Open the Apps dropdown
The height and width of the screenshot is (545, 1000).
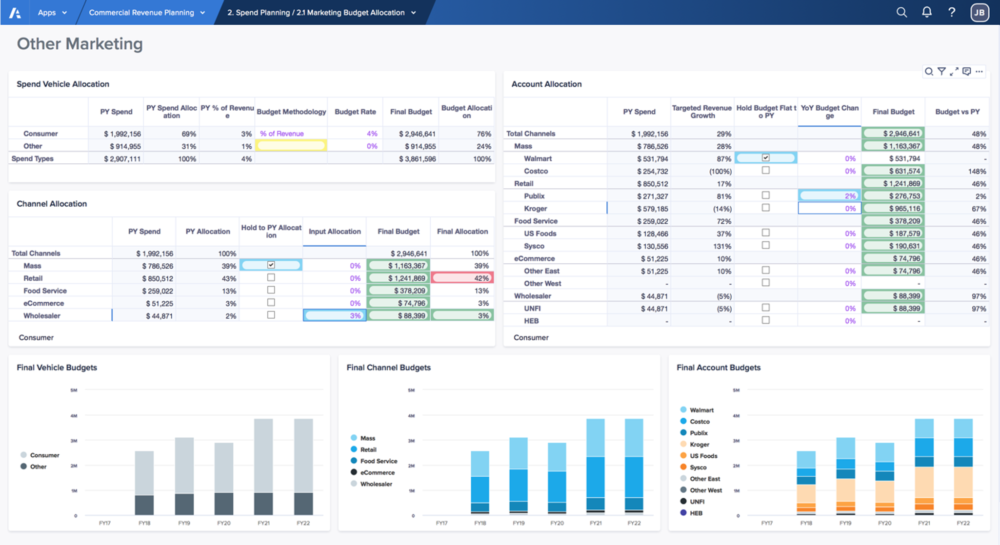[52, 12]
